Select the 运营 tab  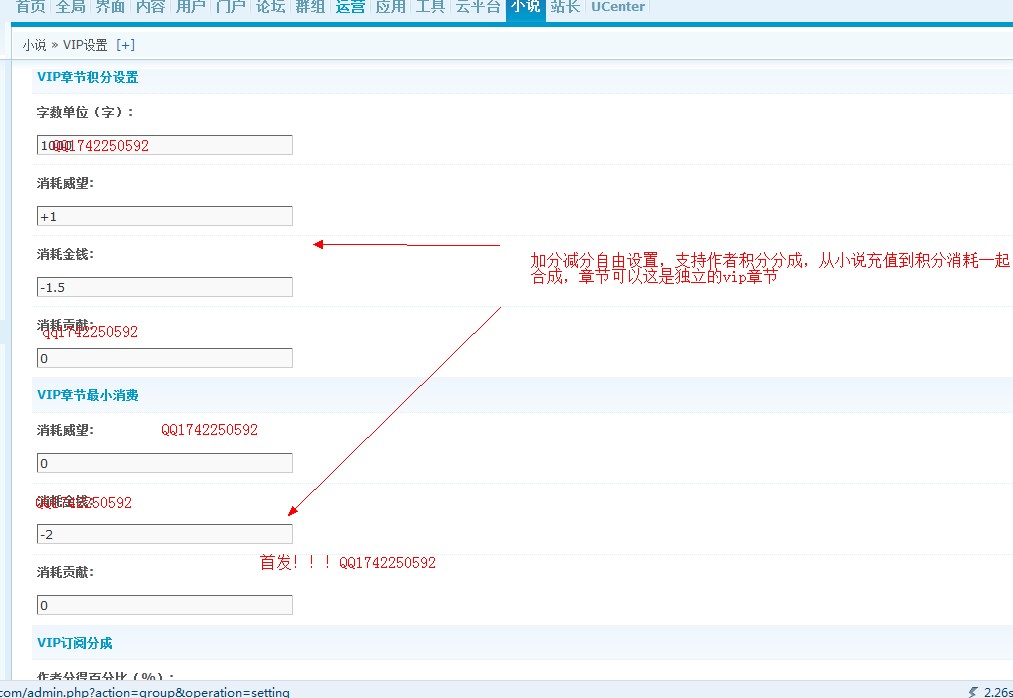click(350, 6)
